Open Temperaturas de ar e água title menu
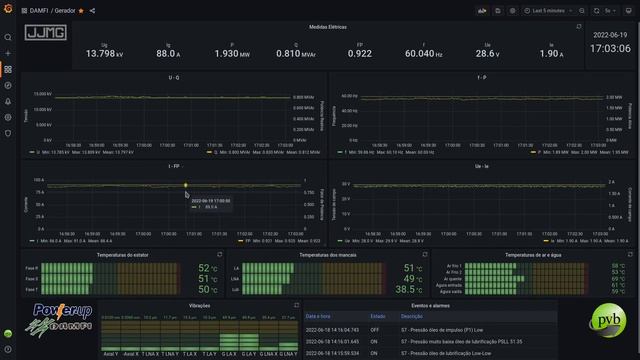Image resolution: width=640 pixels, height=360 pixels. [533, 255]
